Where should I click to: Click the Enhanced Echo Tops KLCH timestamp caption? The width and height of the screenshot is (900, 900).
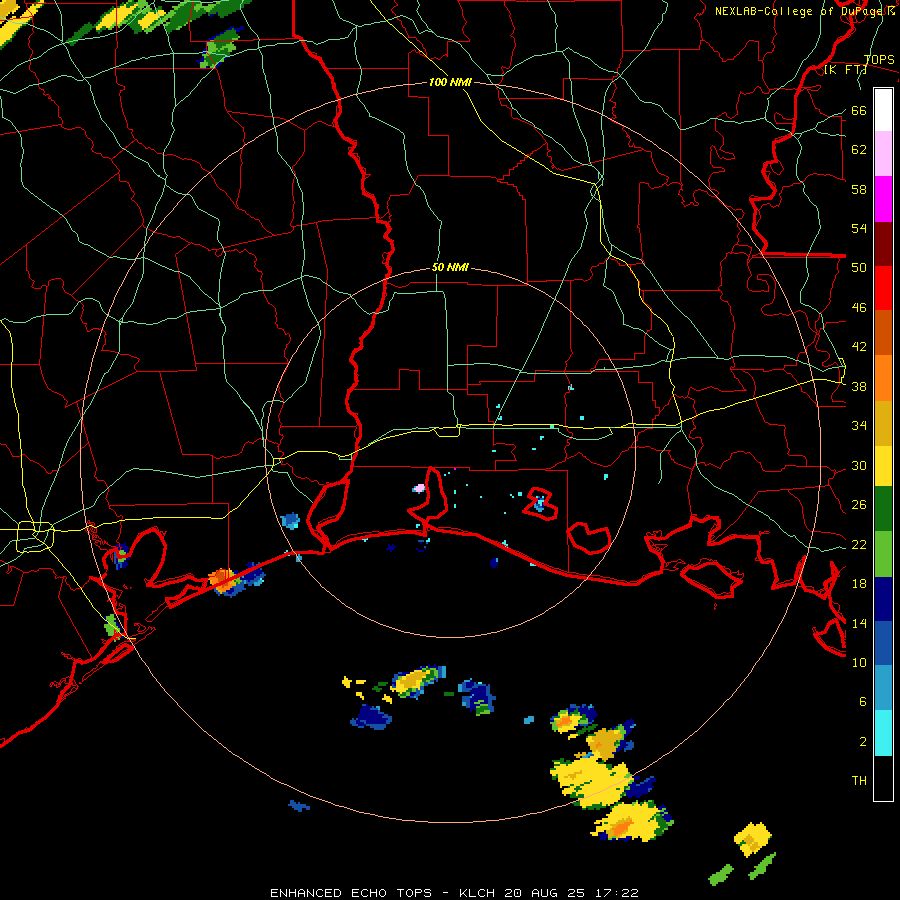pyautogui.click(x=454, y=893)
